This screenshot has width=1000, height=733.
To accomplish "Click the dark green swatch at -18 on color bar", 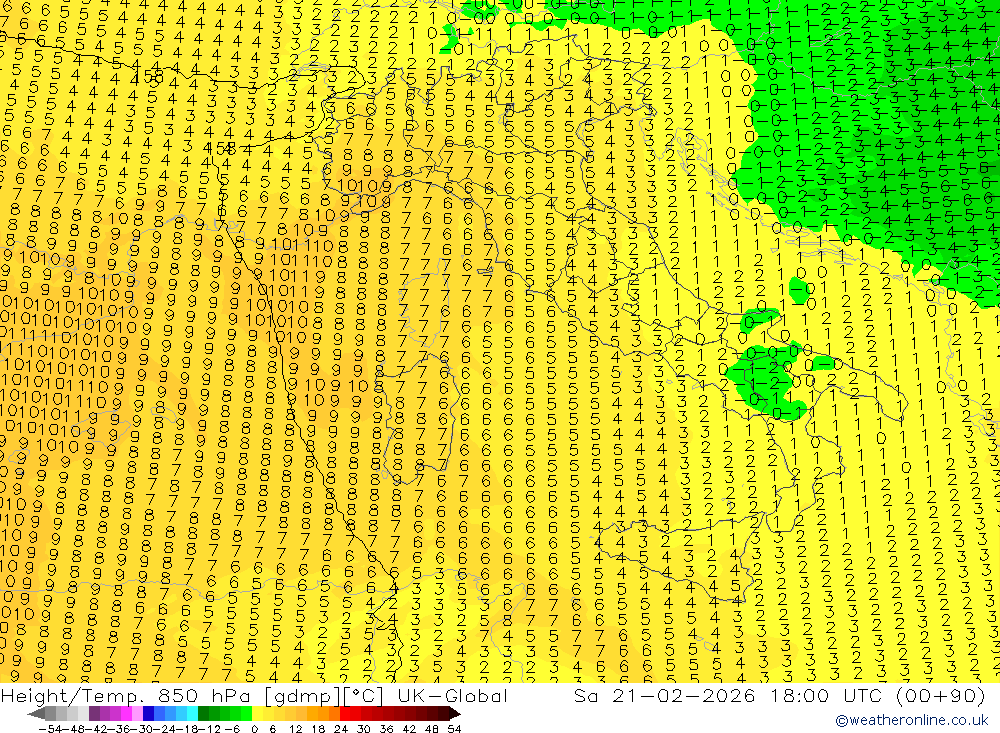I will [203, 713].
